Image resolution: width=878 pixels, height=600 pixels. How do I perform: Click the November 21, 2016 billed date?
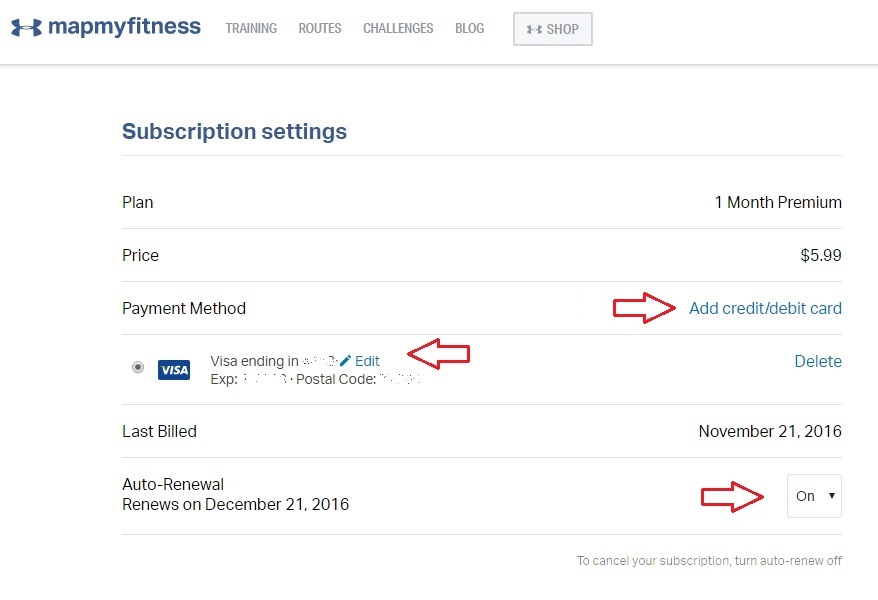pyautogui.click(x=770, y=431)
